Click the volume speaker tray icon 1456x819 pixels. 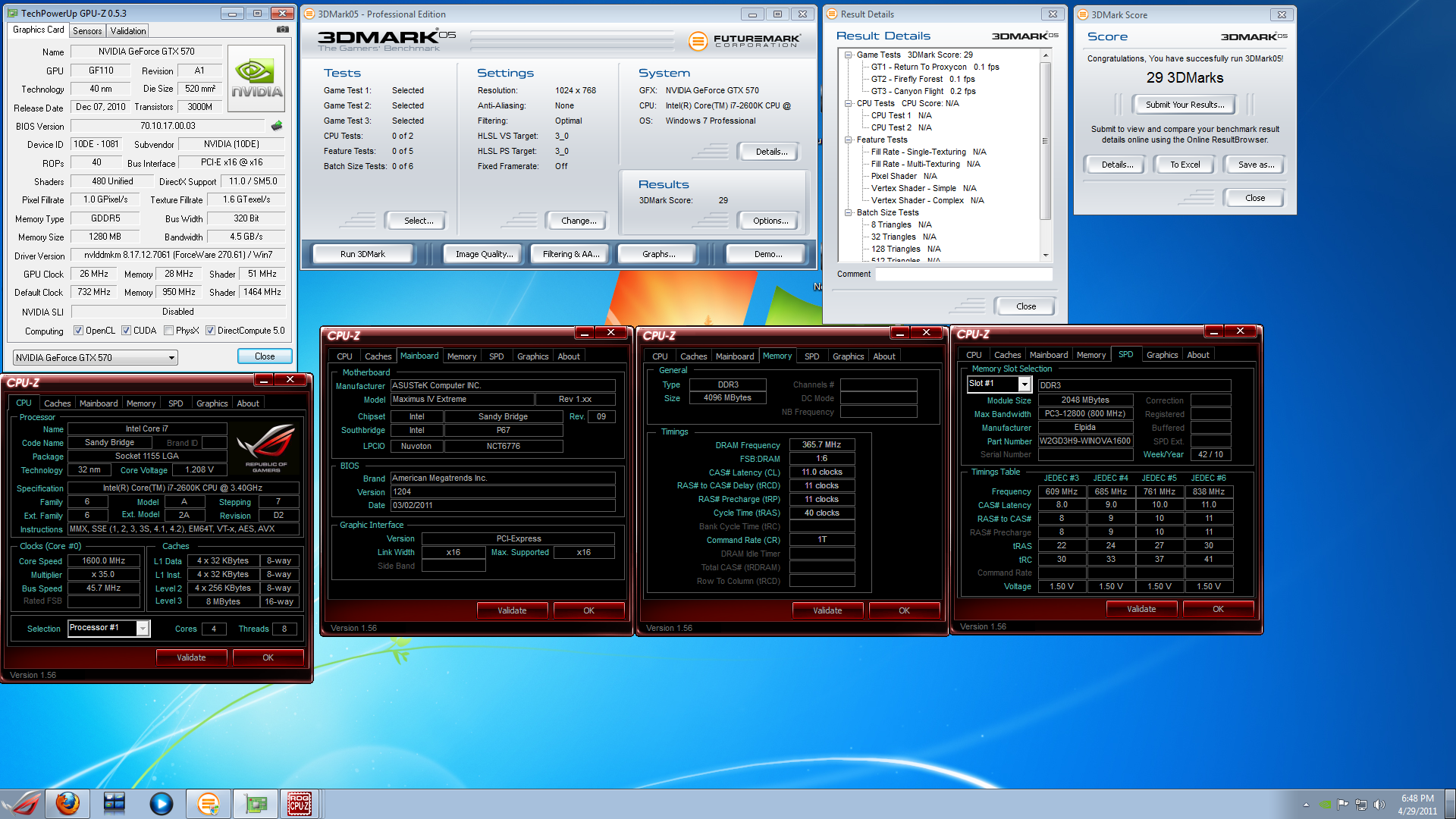click(x=1379, y=805)
